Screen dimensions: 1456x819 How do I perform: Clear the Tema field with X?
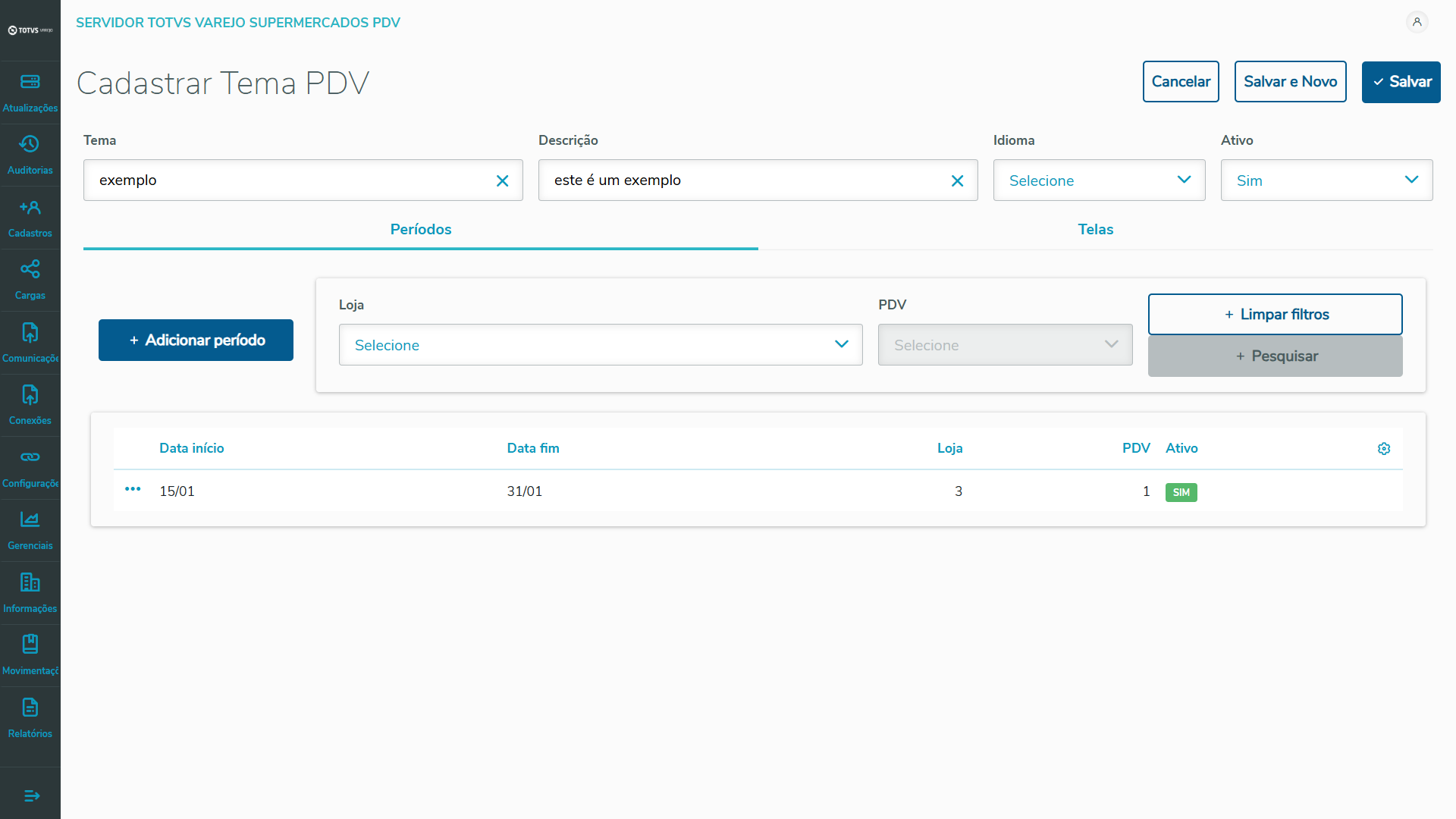point(502,180)
